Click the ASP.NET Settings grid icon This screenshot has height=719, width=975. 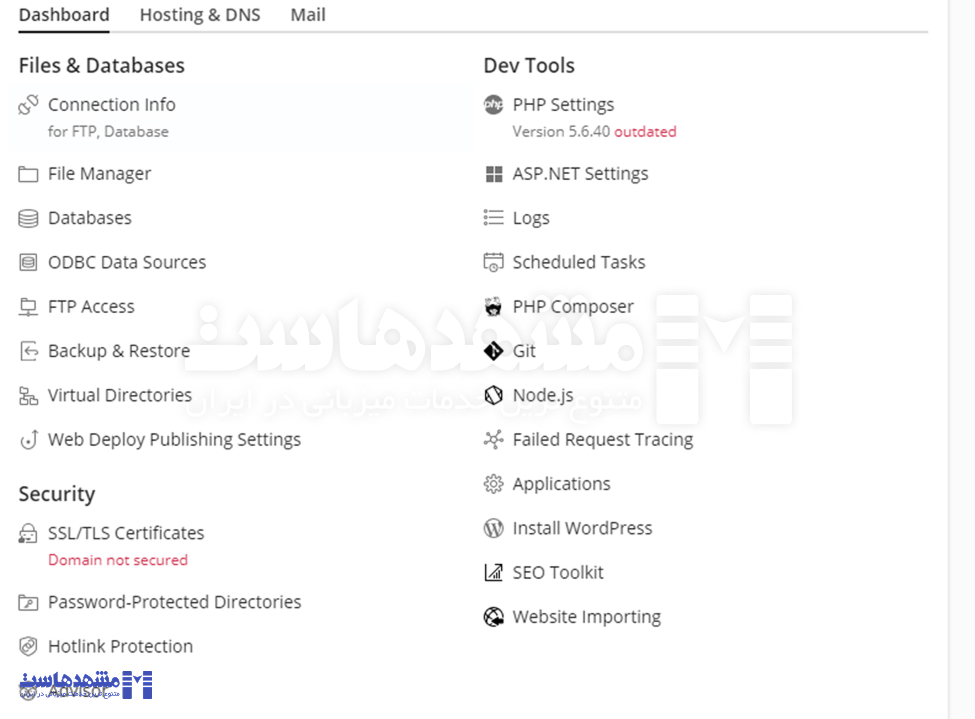493,174
